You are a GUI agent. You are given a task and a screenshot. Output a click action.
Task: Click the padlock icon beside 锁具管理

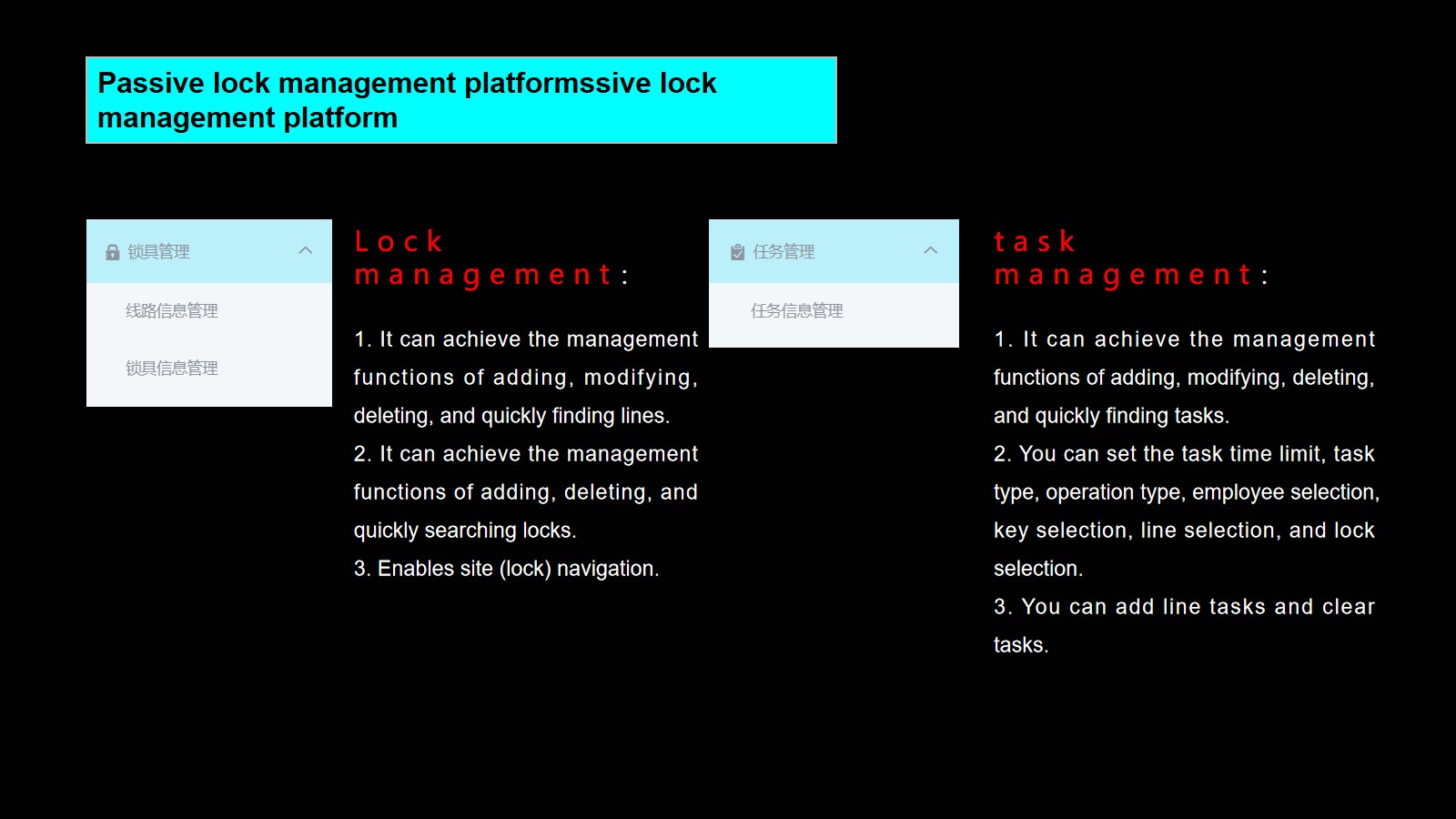[113, 252]
